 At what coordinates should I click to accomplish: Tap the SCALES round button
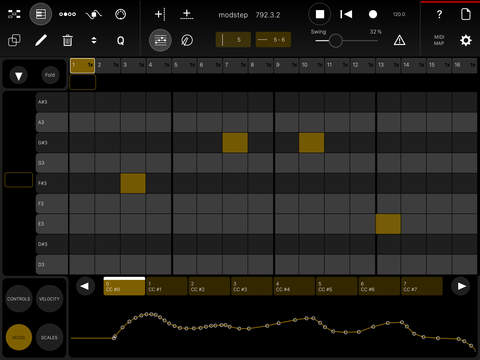[49, 337]
